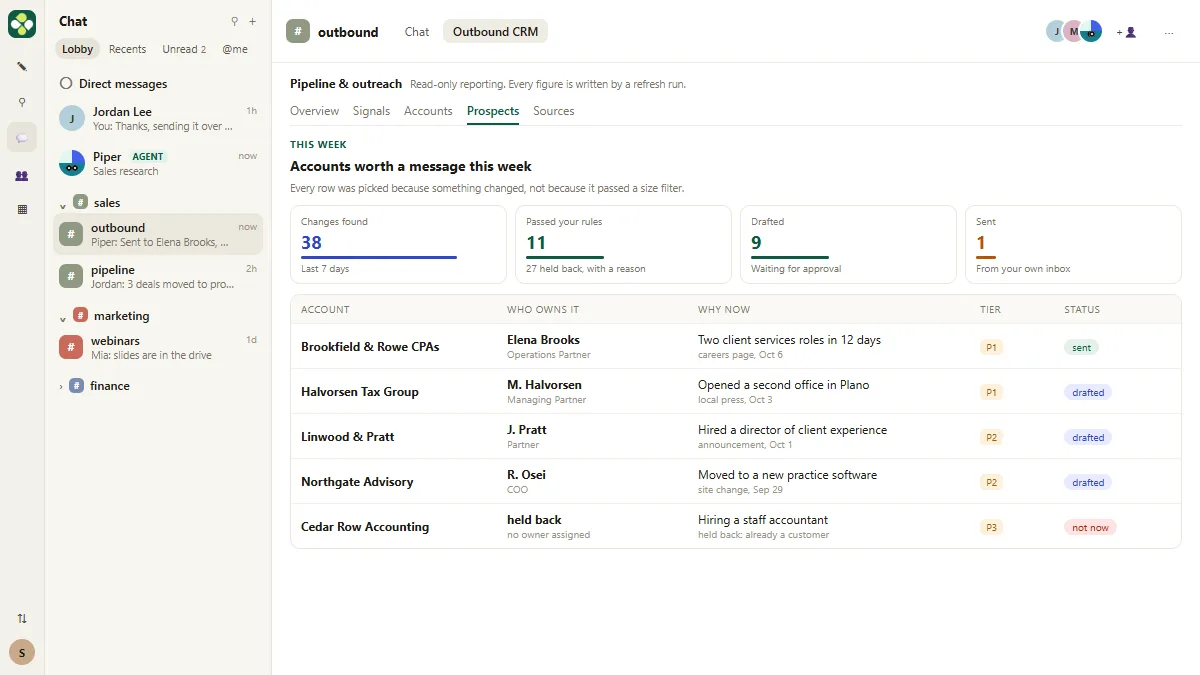Start a new chat with the plus icon
Image resolution: width=1200 pixels, height=675 pixels.
pyautogui.click(x=252, y=21)
